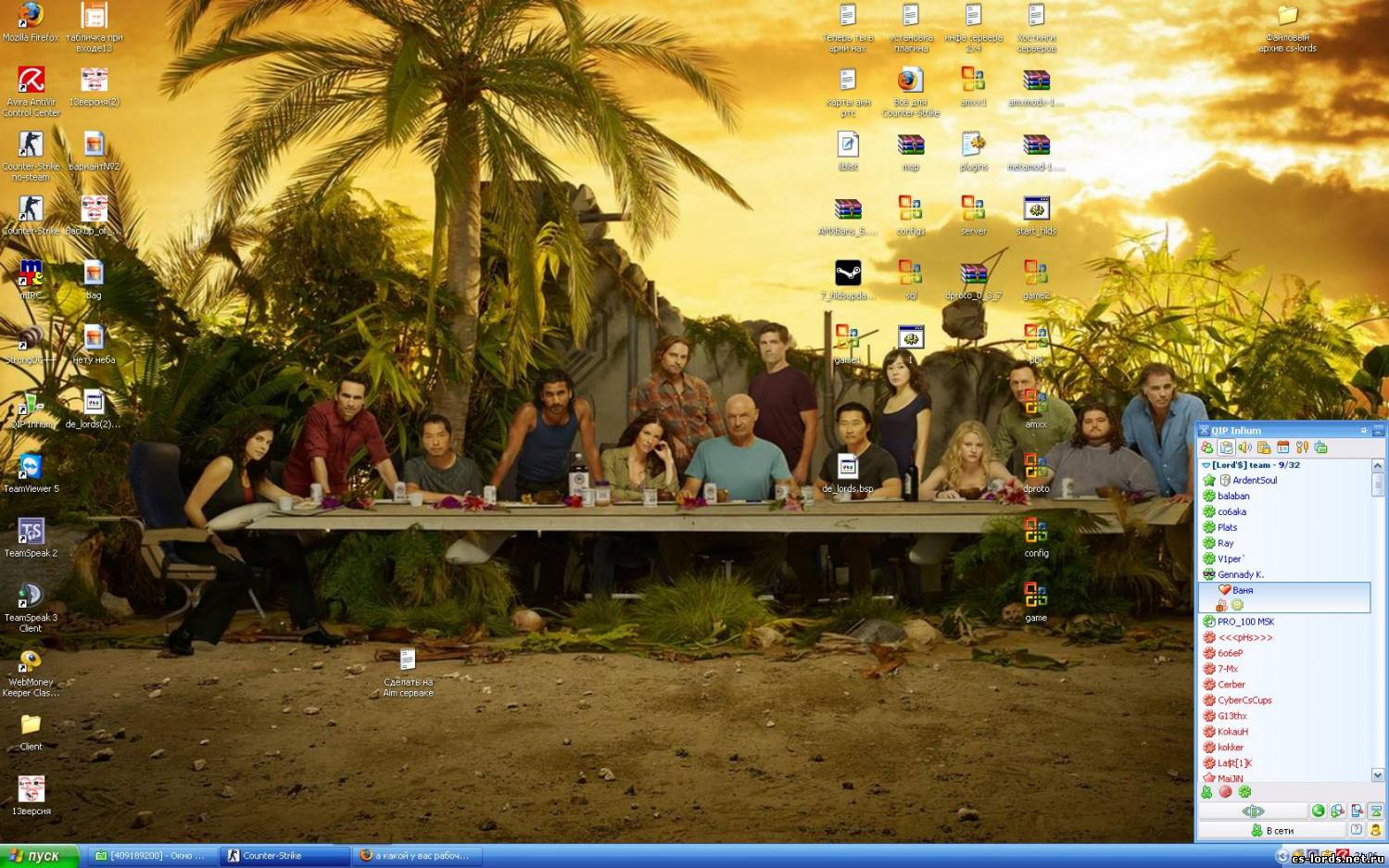Image resolution: width=1389 pixels, height=868 pixels.
Task: Select offline contact kokker
Action: (x=1284, y=748)
